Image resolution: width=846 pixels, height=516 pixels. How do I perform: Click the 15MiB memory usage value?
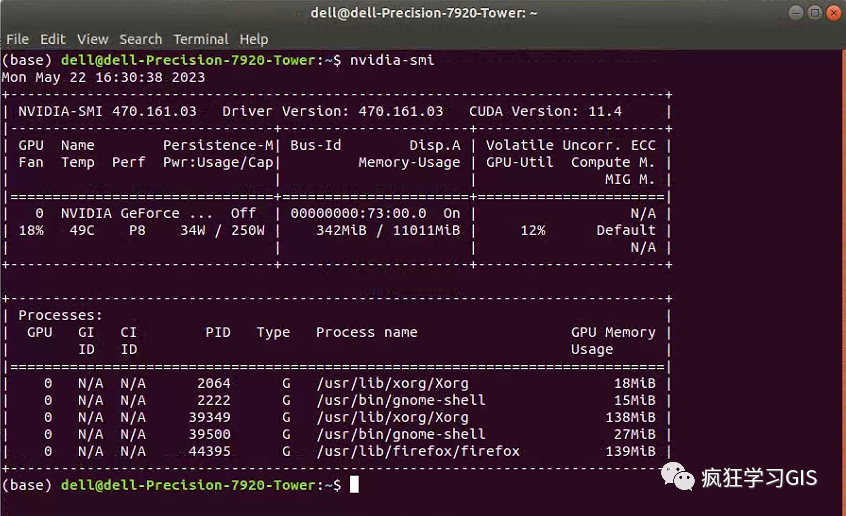[634, 400]
